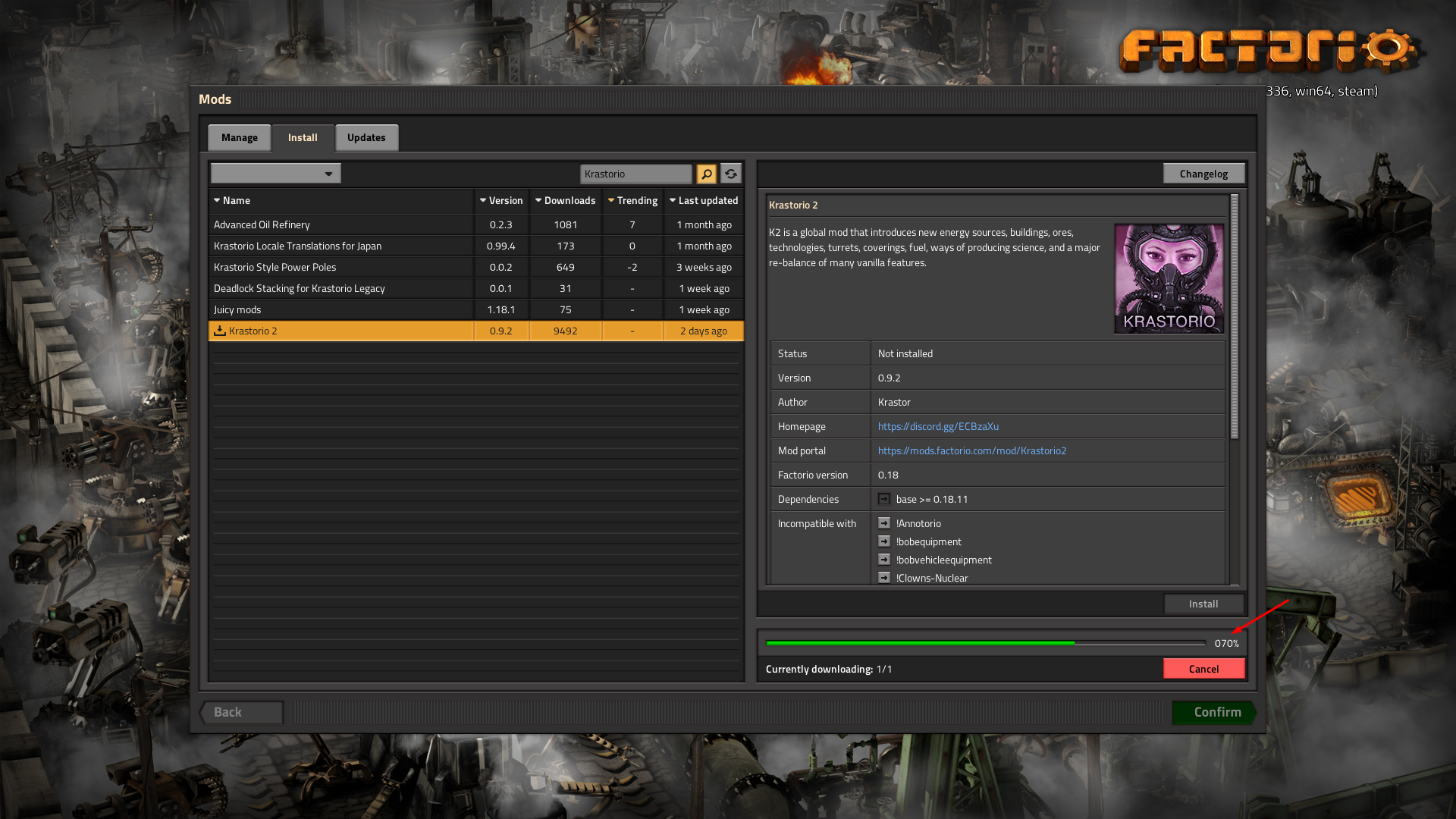The width and height of the screenshot is (1456, 819).
Task: Go Back from the Mods screen
Action: [241, 712]
